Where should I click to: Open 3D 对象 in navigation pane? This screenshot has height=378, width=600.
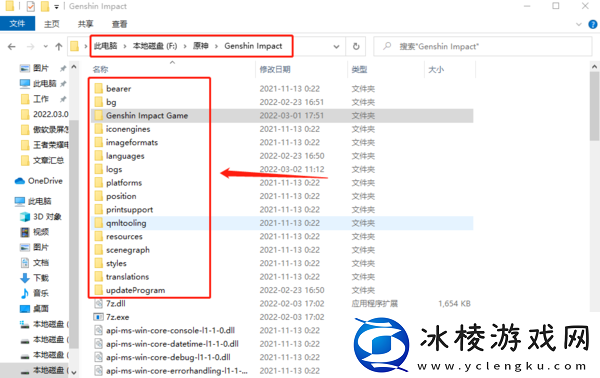tap(47, 217)
